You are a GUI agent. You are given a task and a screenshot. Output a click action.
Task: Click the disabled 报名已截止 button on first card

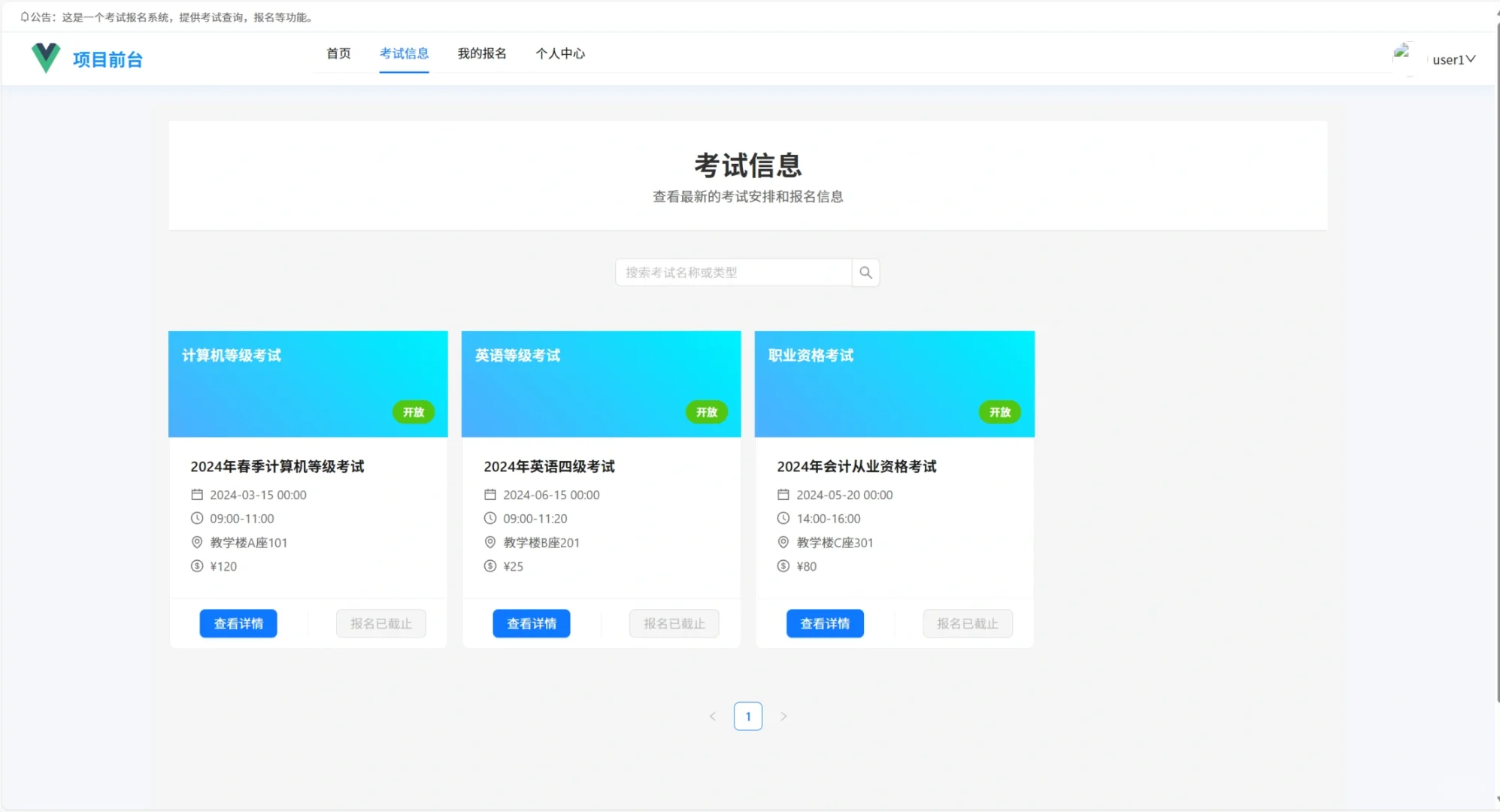click(x=380, y=623)
